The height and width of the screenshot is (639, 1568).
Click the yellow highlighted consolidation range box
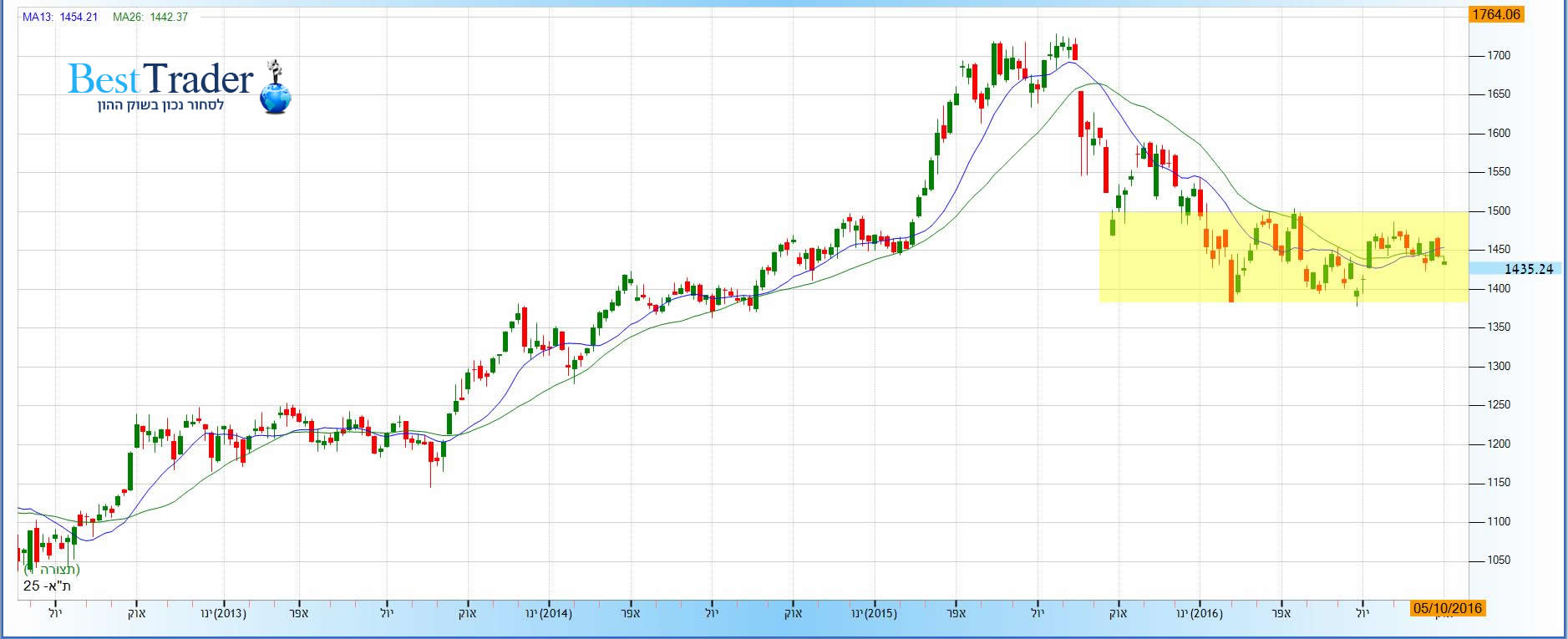(x=1283, y=256)
